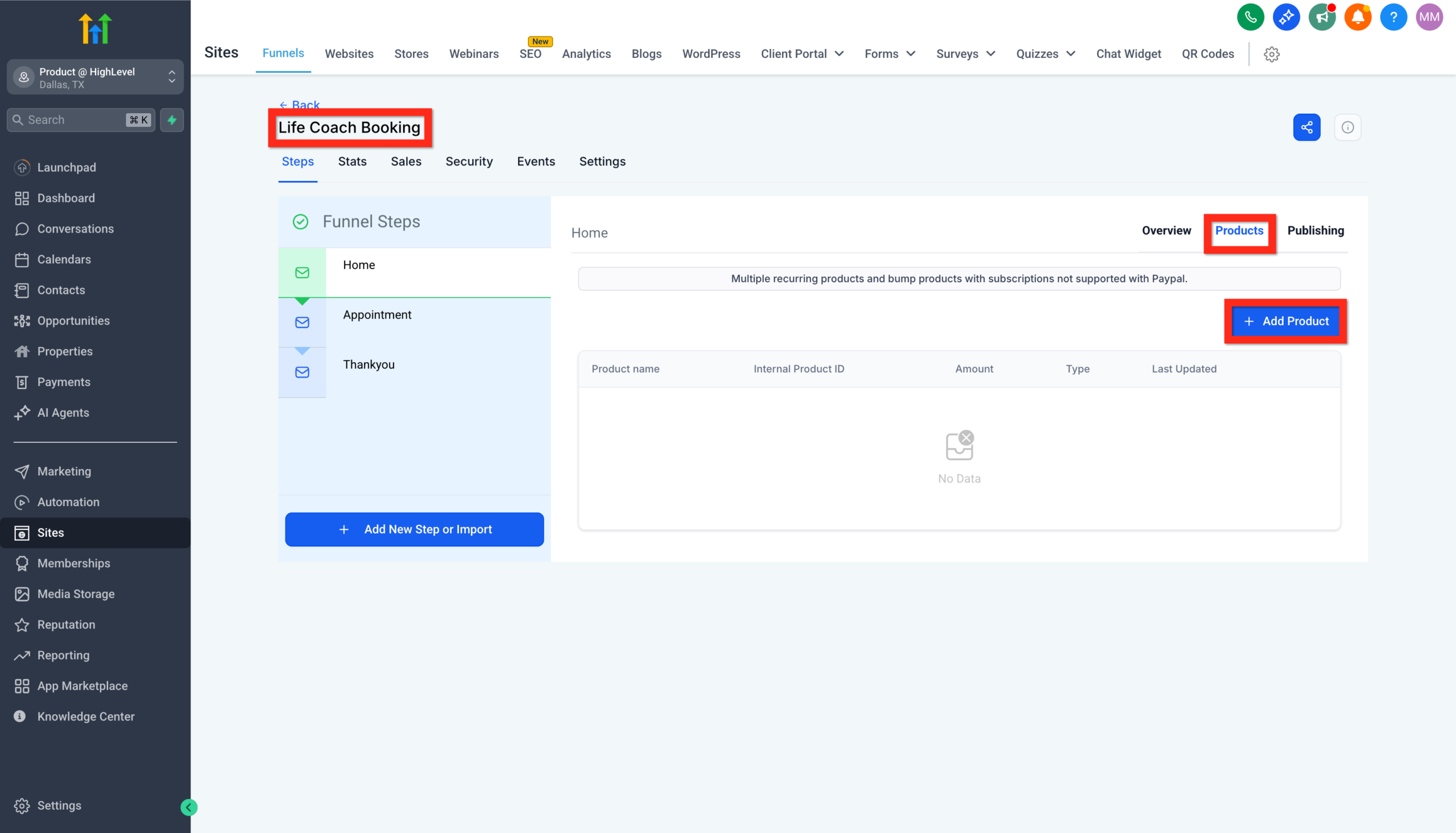
Task: Click the announcements megaphone icon
Action: pos(1322,17)
